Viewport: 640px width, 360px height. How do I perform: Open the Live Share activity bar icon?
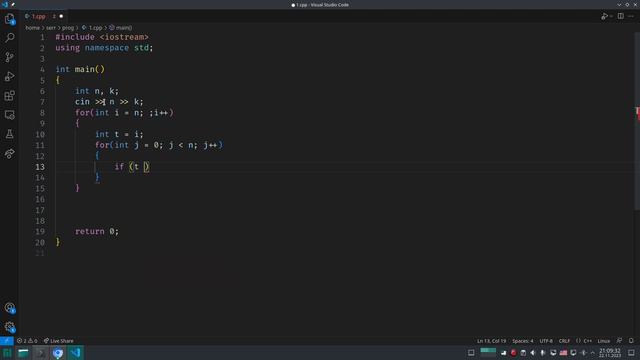pos(9,153)
